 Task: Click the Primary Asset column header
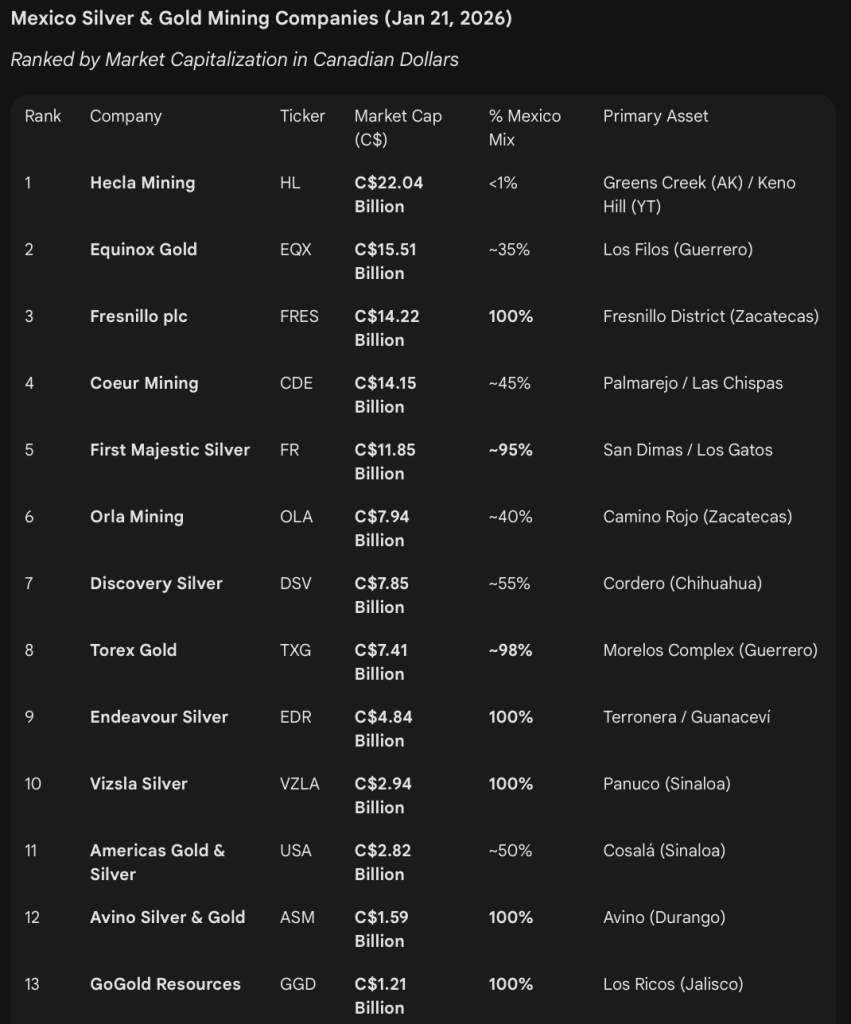(x=655, y=116)
